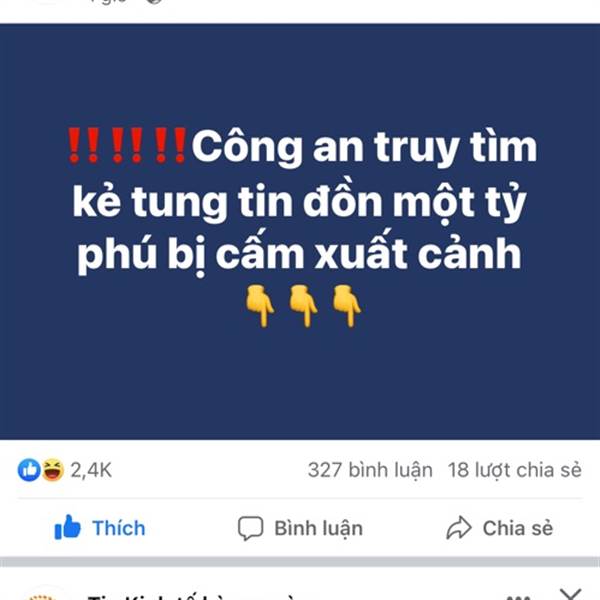Open the blue Like reaction icon
Screen dimensions: 600x600
pos(29,470)
